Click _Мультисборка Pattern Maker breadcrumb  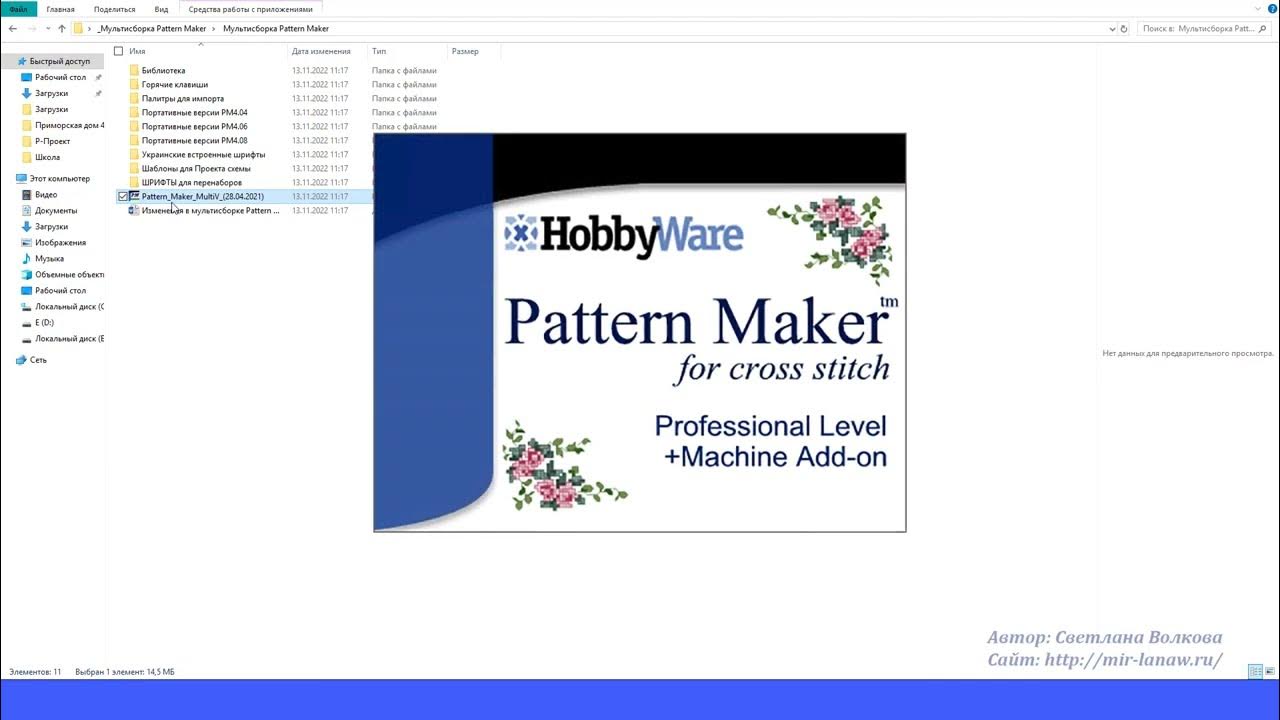click(x=152, y=29)
